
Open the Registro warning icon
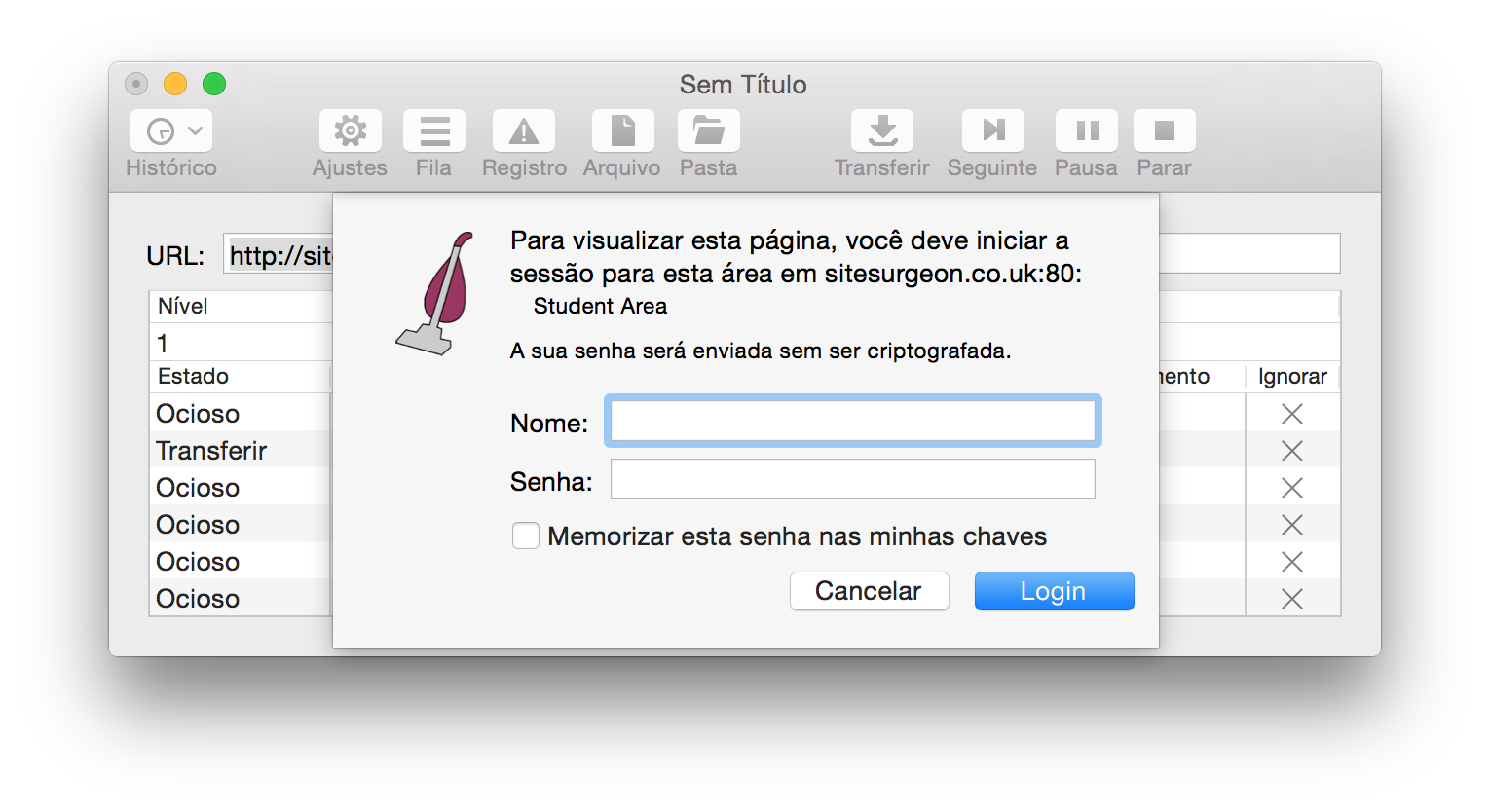[524, 130]
